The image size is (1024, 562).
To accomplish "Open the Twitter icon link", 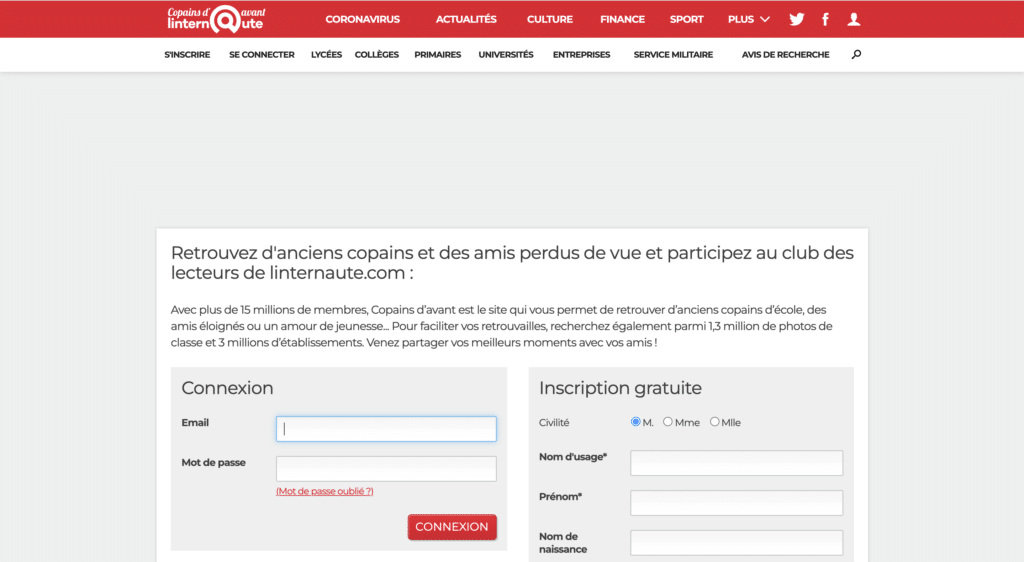I will coord(796,20).
